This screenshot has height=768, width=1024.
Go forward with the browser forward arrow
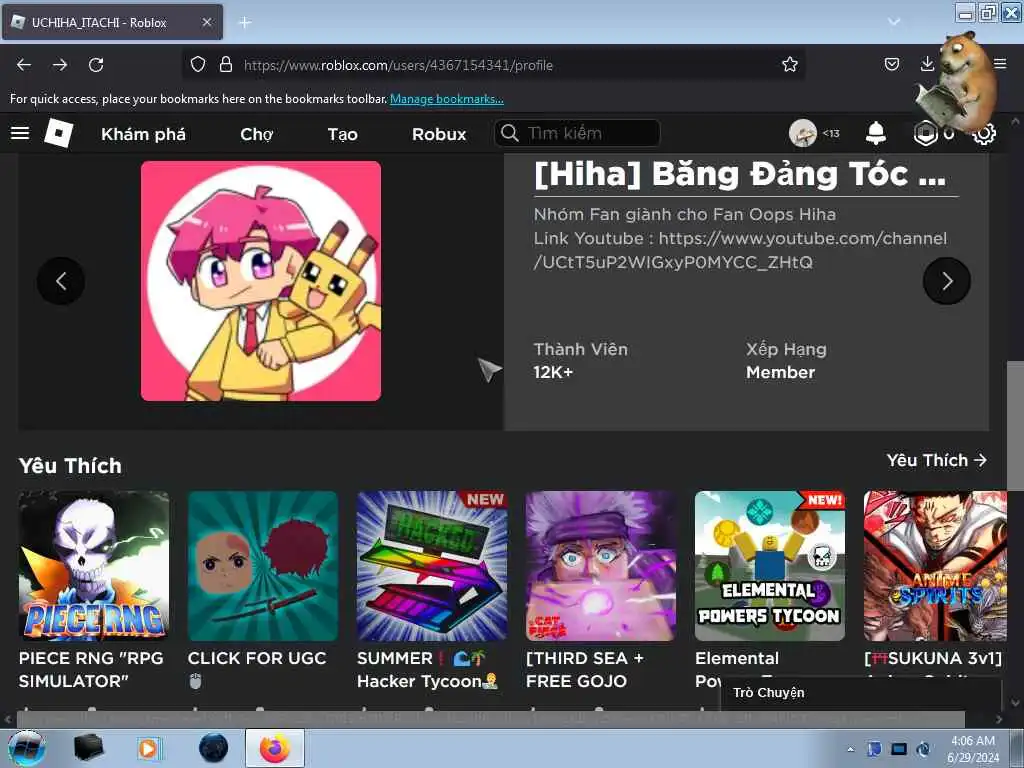tap(60, 65)
